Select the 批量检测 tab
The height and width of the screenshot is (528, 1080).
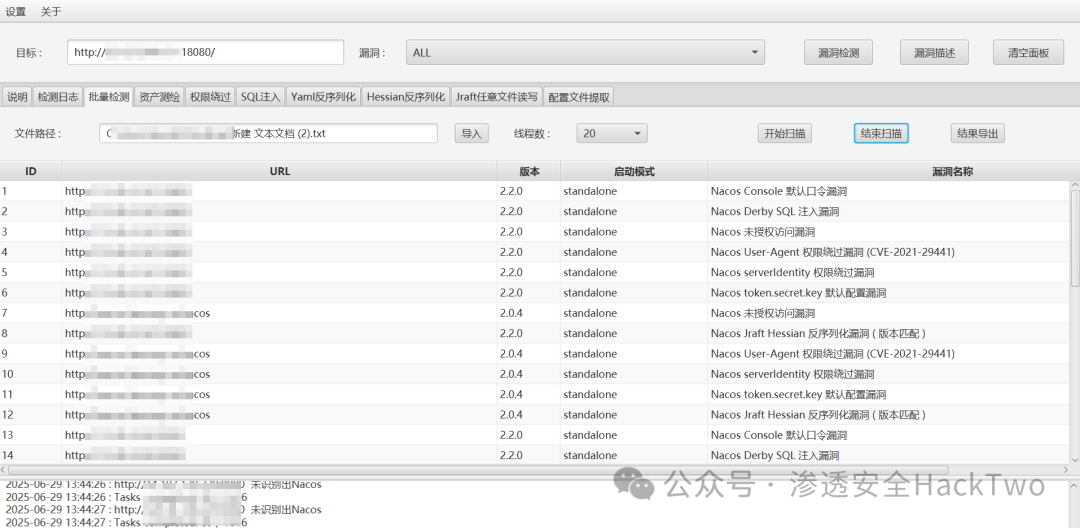coord(109,97)
